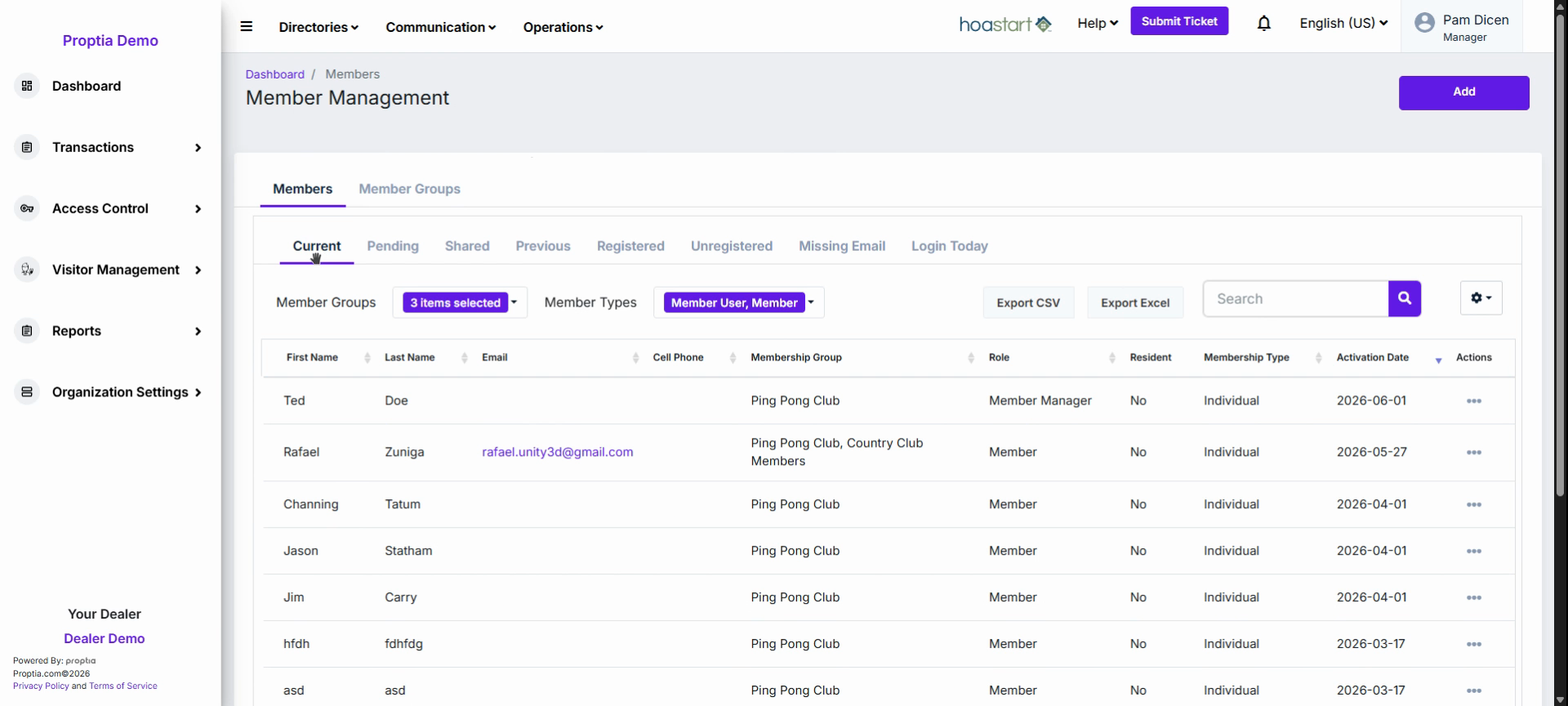This screenshot has width=1568, height=706.
Task: Sort by Membership Group column arrows
Action: tap(970, 358)
